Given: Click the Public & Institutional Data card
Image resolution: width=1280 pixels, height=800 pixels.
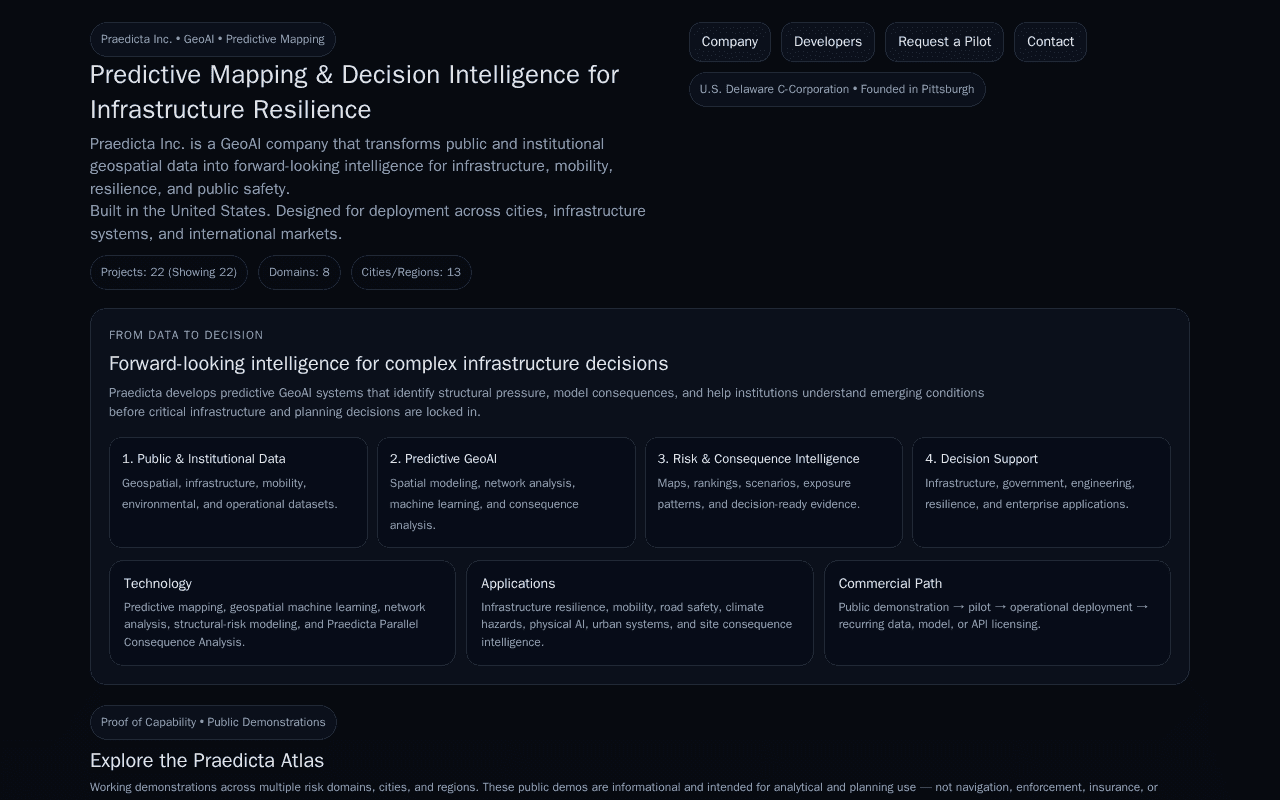Looking at the screenshot, I should [x=238, y=492].
